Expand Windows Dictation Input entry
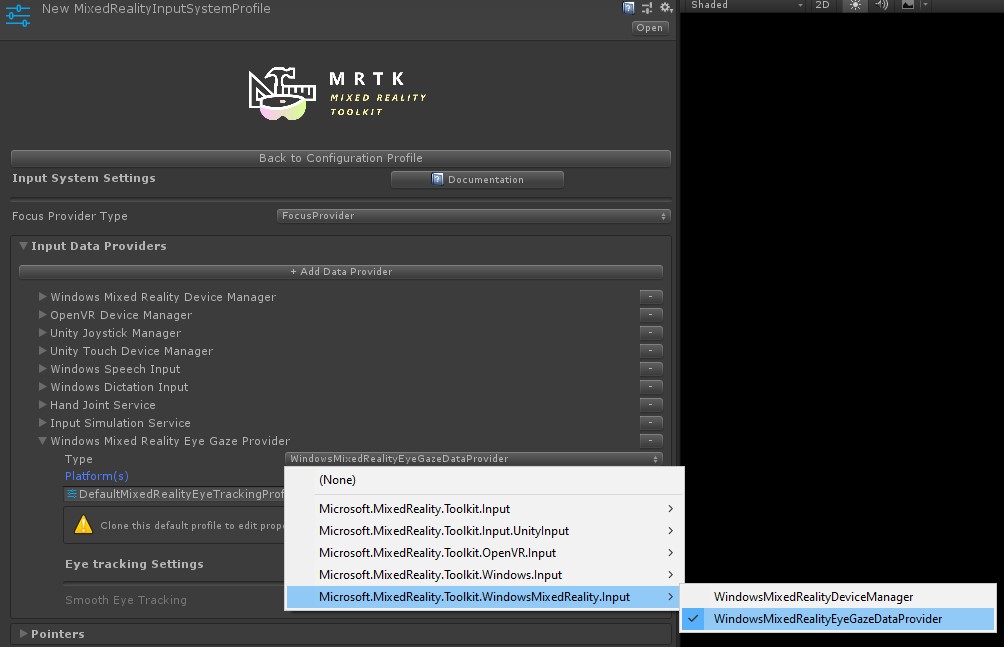Screen dimensions: 1004x647 (x=42, y=386)
